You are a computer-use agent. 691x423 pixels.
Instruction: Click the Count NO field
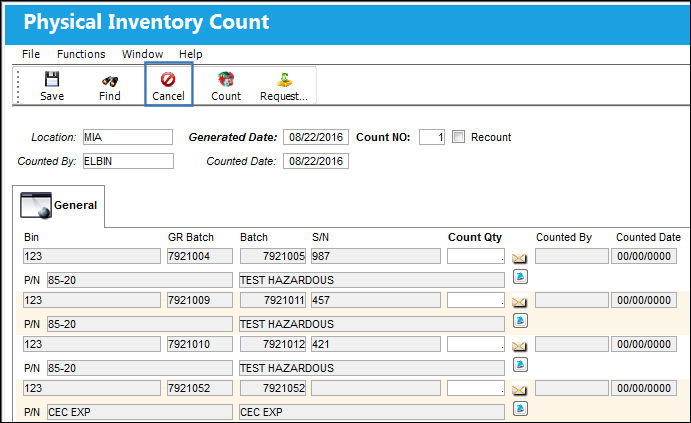432,137
